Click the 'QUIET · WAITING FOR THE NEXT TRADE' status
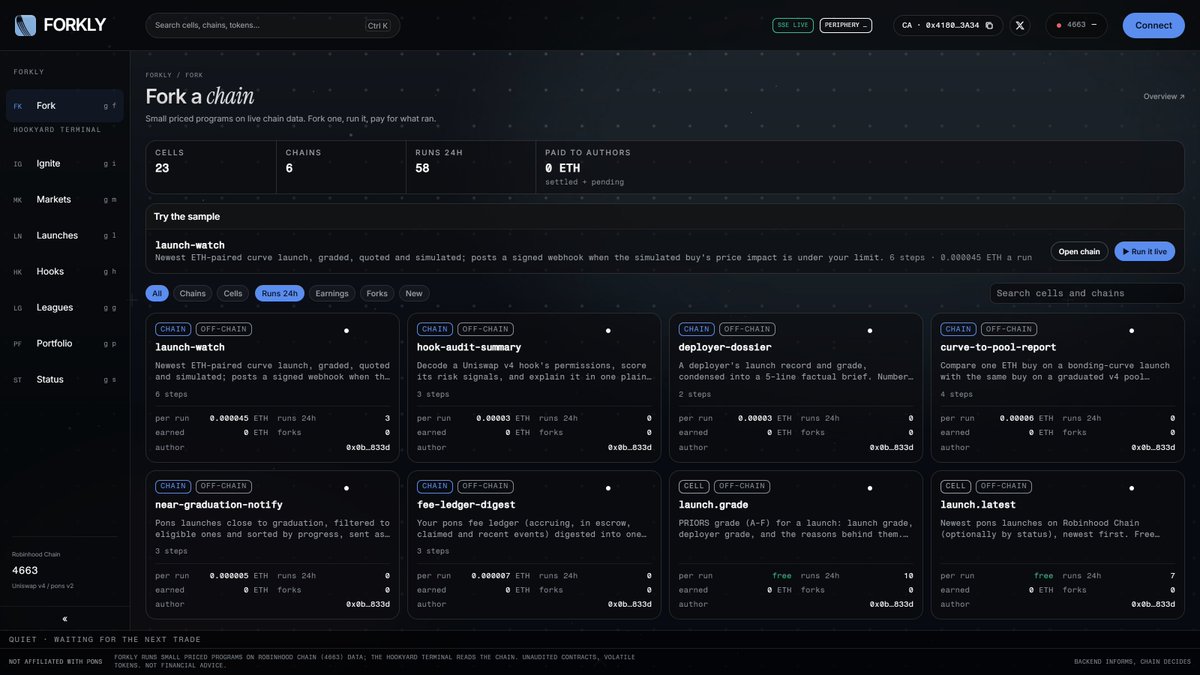The image size is (1200, 675). click(x=105, y=639)
